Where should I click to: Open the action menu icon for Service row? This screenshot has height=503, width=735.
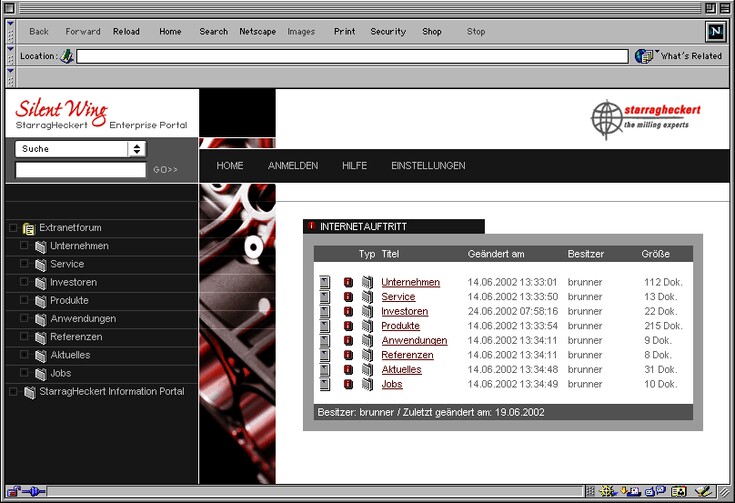coord(325,297)
